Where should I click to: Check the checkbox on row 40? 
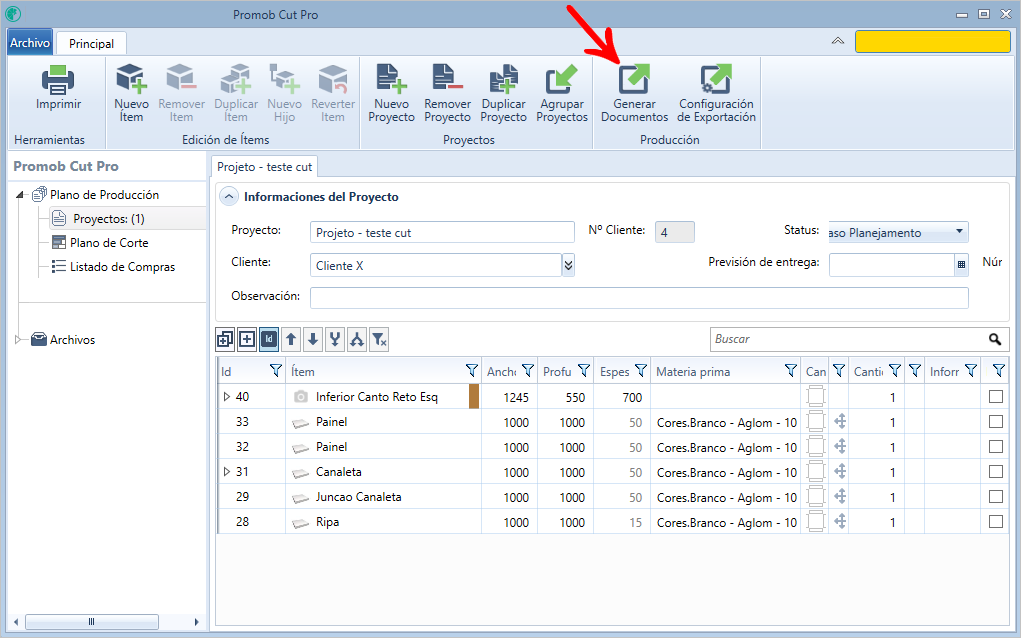tap(996, 396)
